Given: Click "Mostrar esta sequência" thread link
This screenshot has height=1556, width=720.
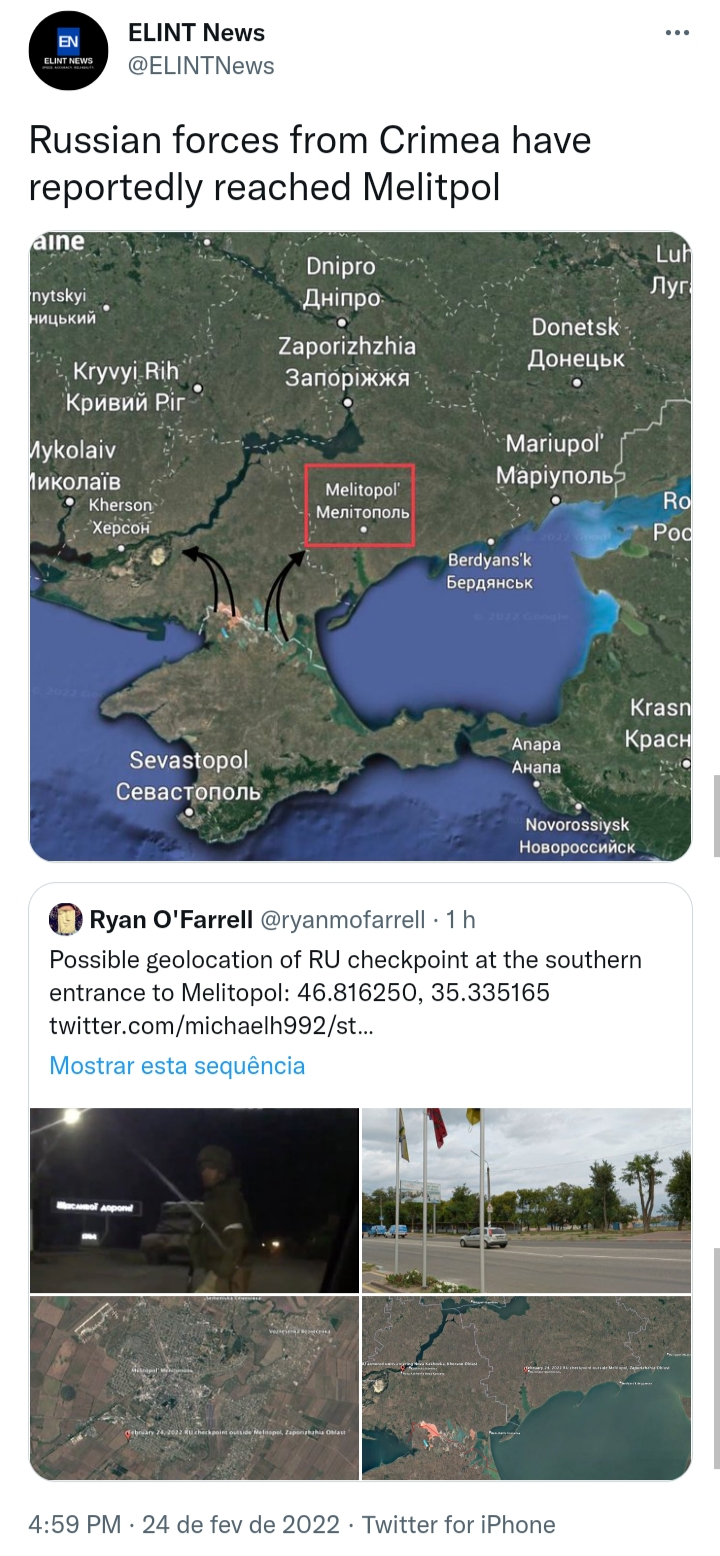Looking at the screenshot, I should 177,1065.
